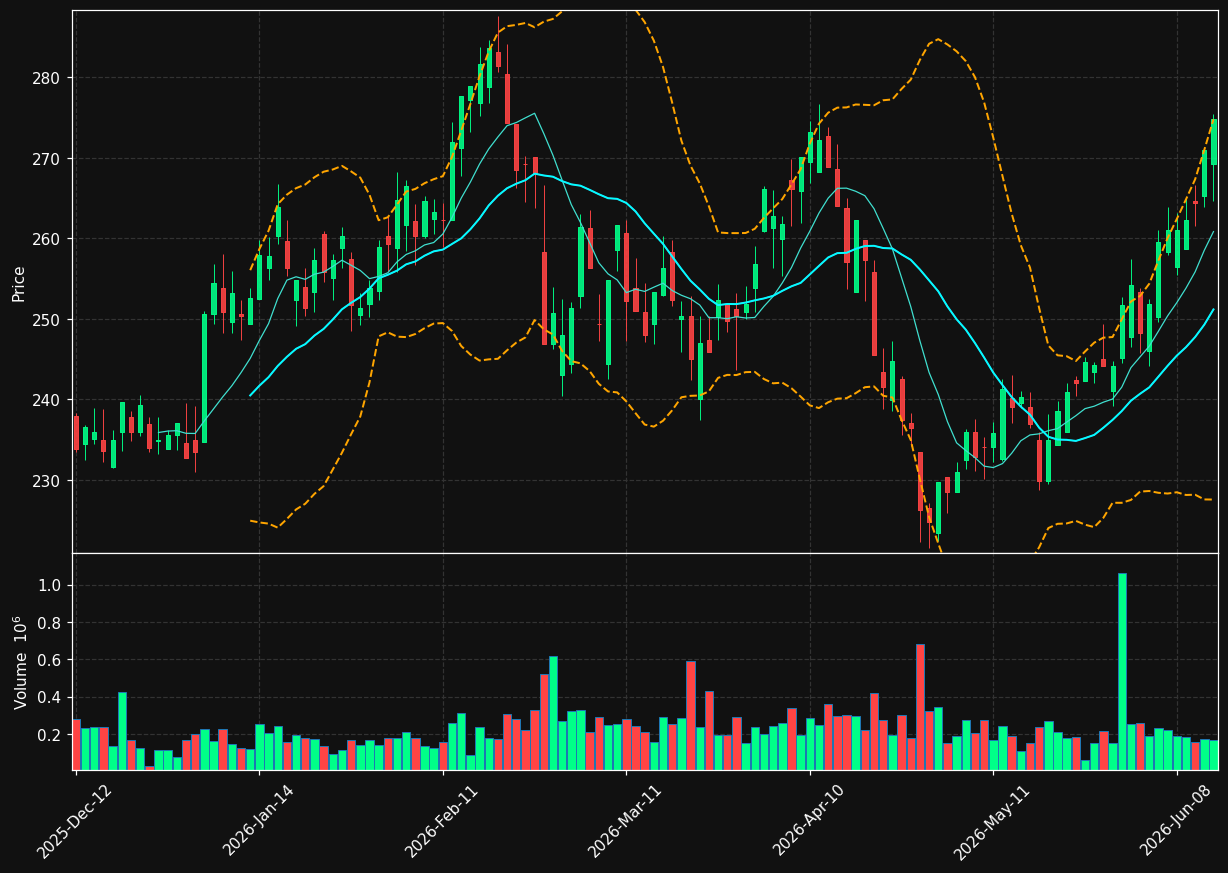1228x873 pixels.
Task: Click the Price axis title
Action: point(19,283)
